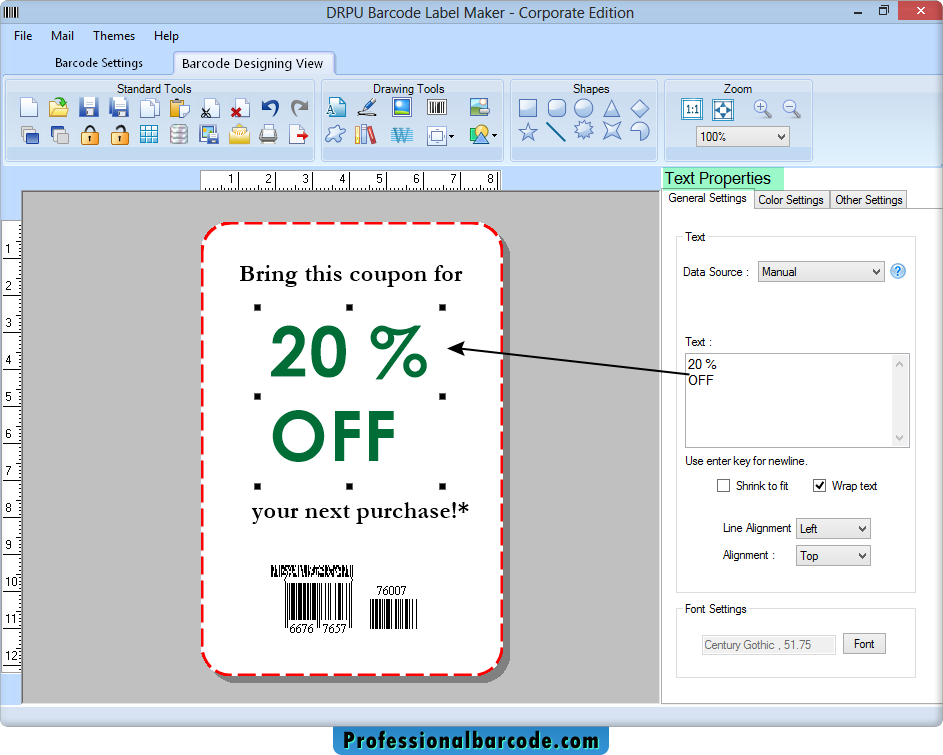Change zoom percentage in the 100% combo box
The height and width of the screenshot is (755, 943).
[742, 136]
